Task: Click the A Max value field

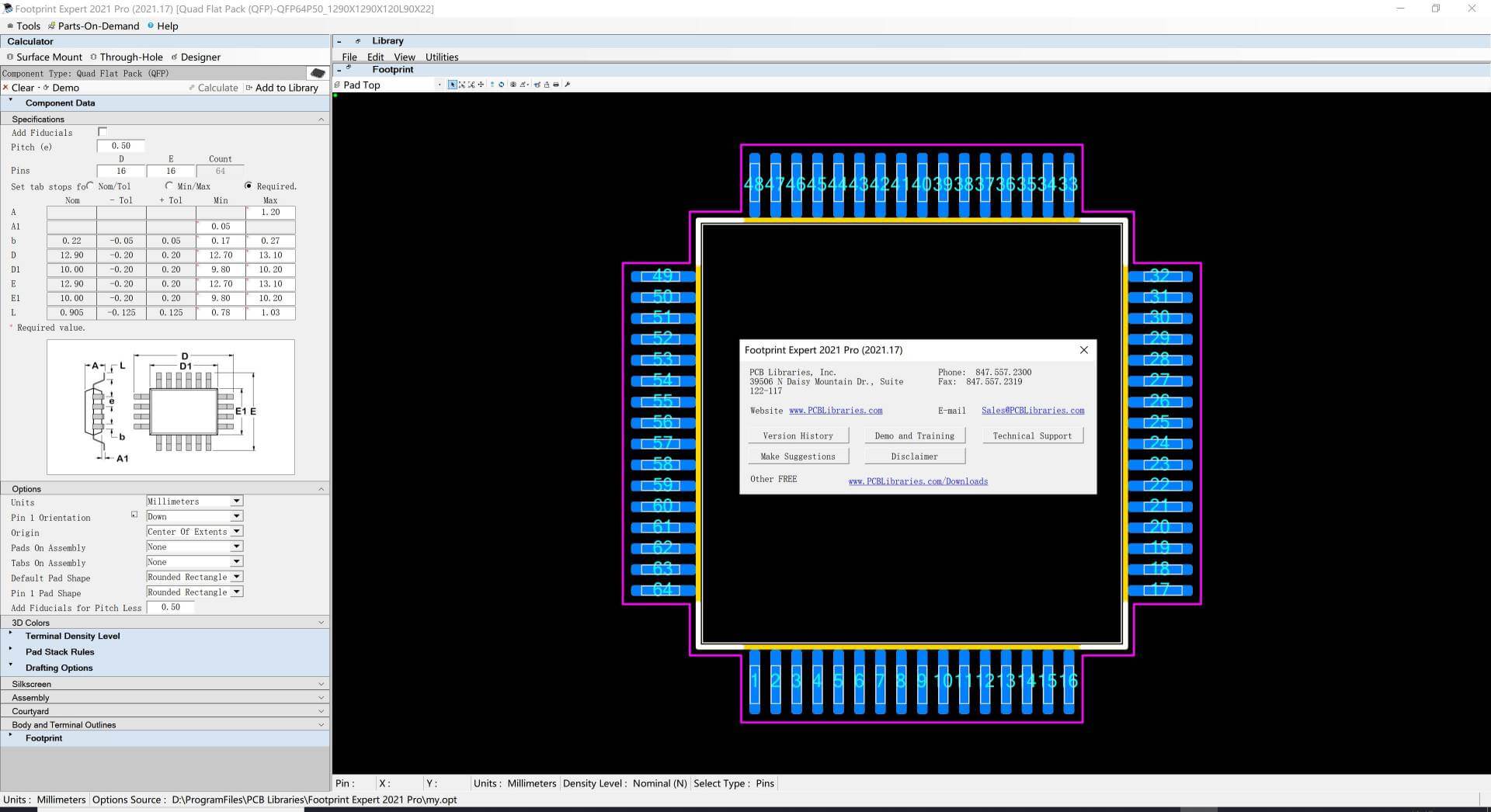Action: pos(270,212)
